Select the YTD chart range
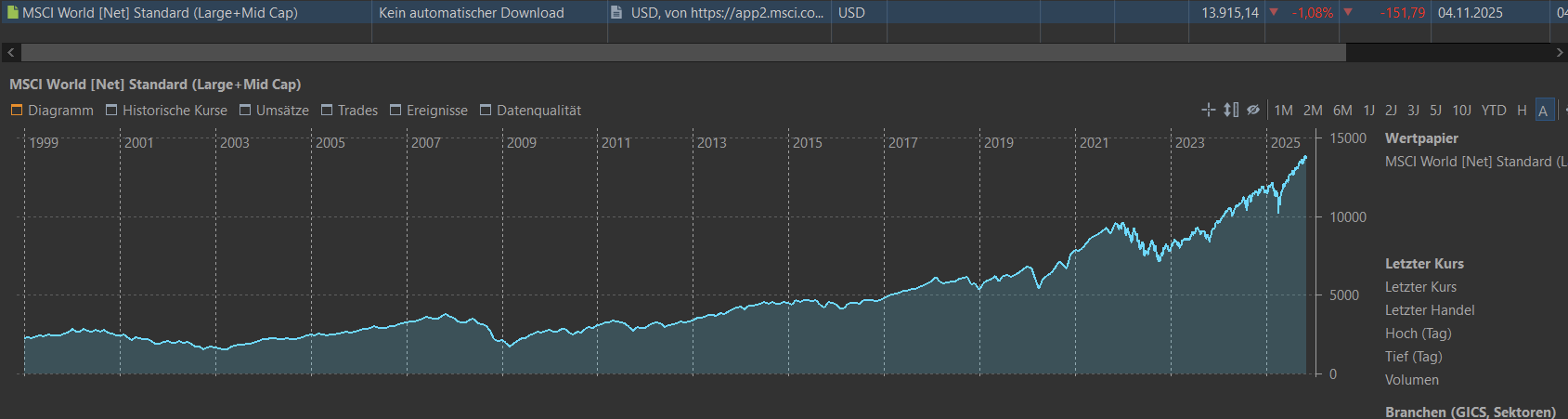This screenshot has height=419, width=1568. [x=1493, y=111]
